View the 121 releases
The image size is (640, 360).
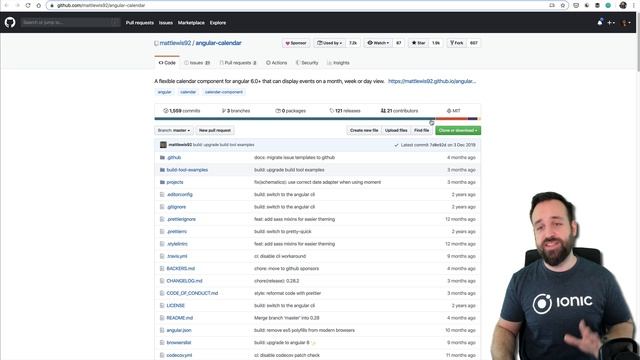point(345,111)
